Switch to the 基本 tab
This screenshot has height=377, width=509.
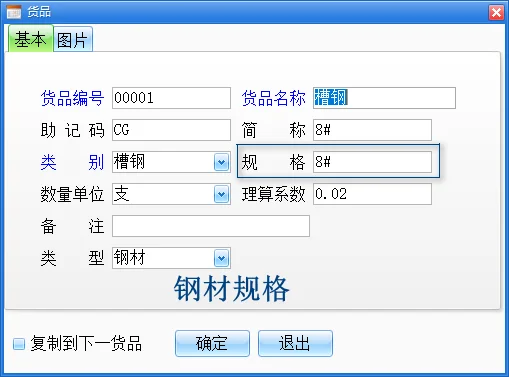30,39
